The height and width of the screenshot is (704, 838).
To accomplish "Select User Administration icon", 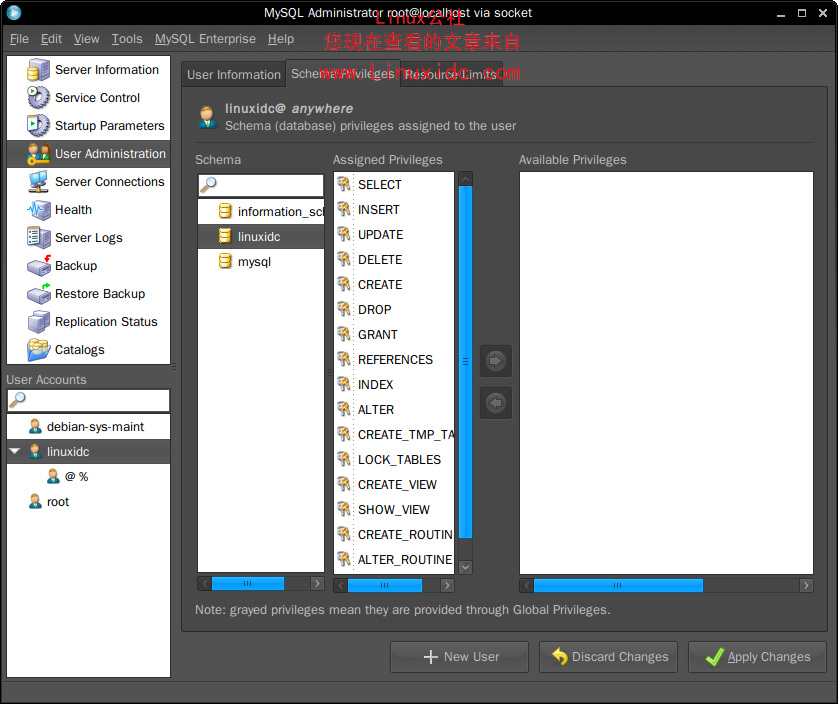I will [38, 154].
